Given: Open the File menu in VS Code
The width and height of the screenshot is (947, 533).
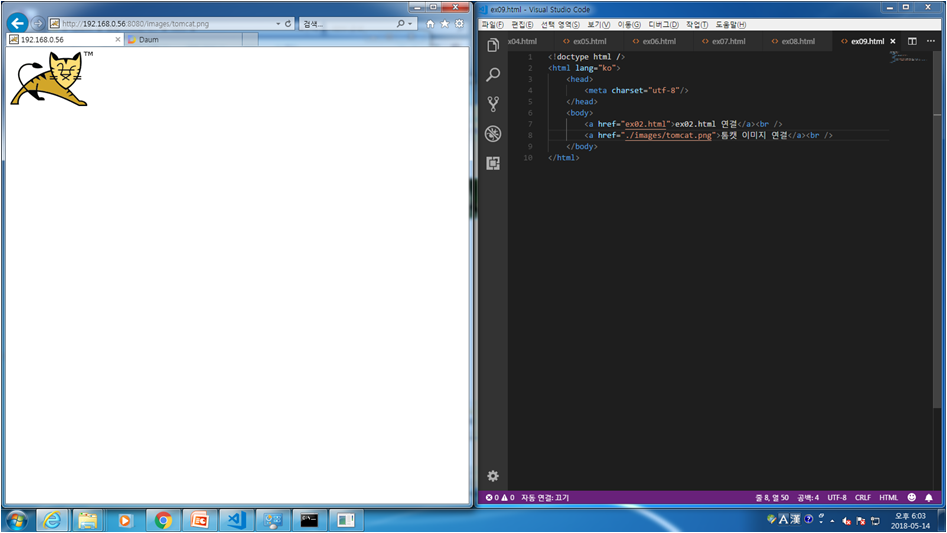Looking at the screenshot, I should (x=492, y=25).
